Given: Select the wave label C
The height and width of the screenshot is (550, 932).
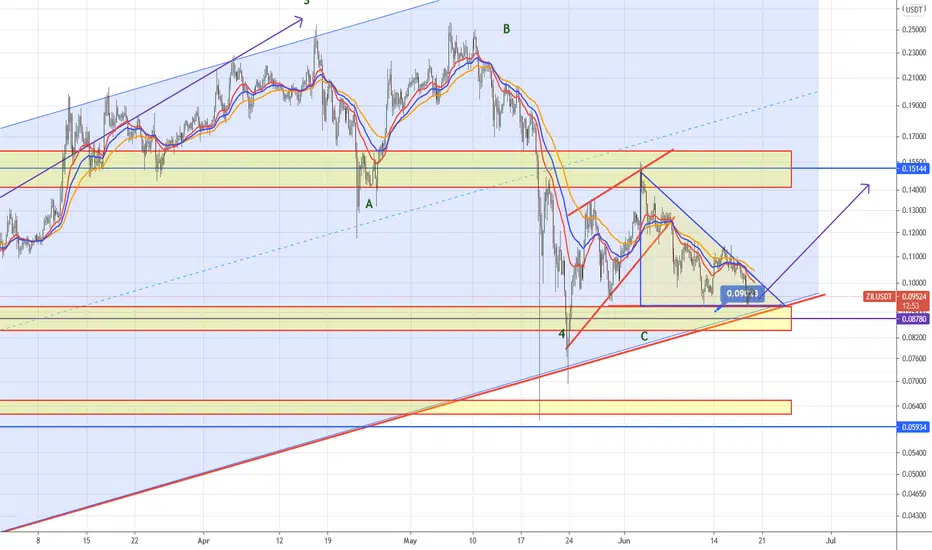Looking at the screenshot, I should coord(644,337).
